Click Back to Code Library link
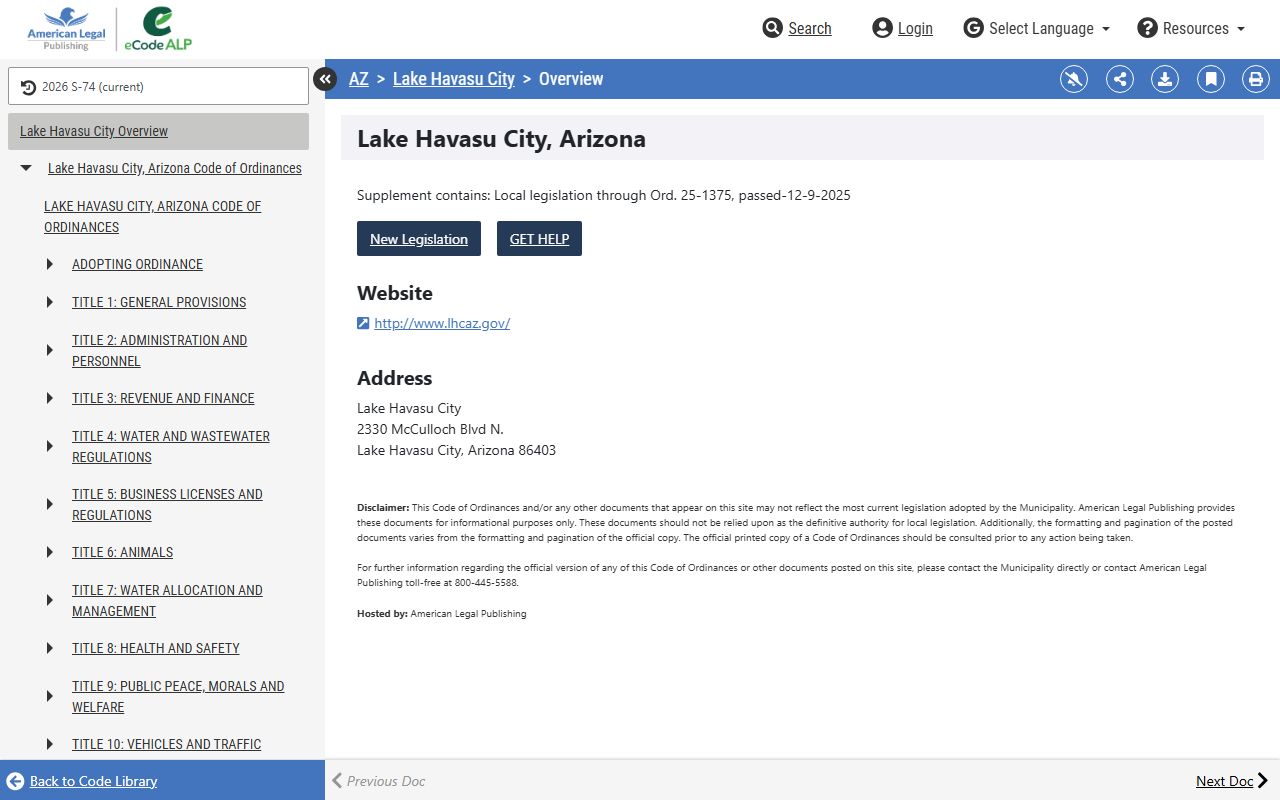The height and width of the screenshot is (800, 1280). point(93,781)
